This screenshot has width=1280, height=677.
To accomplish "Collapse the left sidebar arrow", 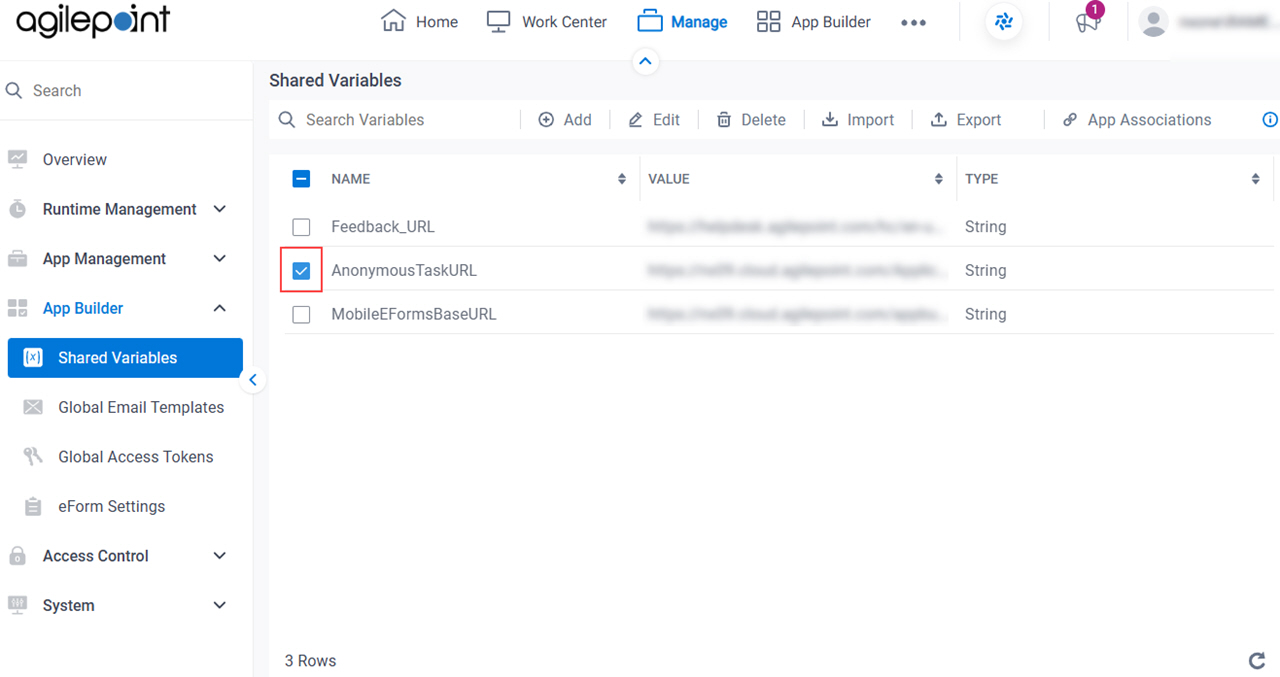I will pos(253,380).
